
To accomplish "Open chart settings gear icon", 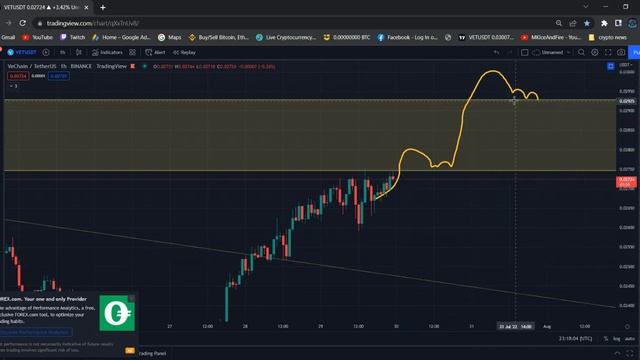I will click(595, 52).
